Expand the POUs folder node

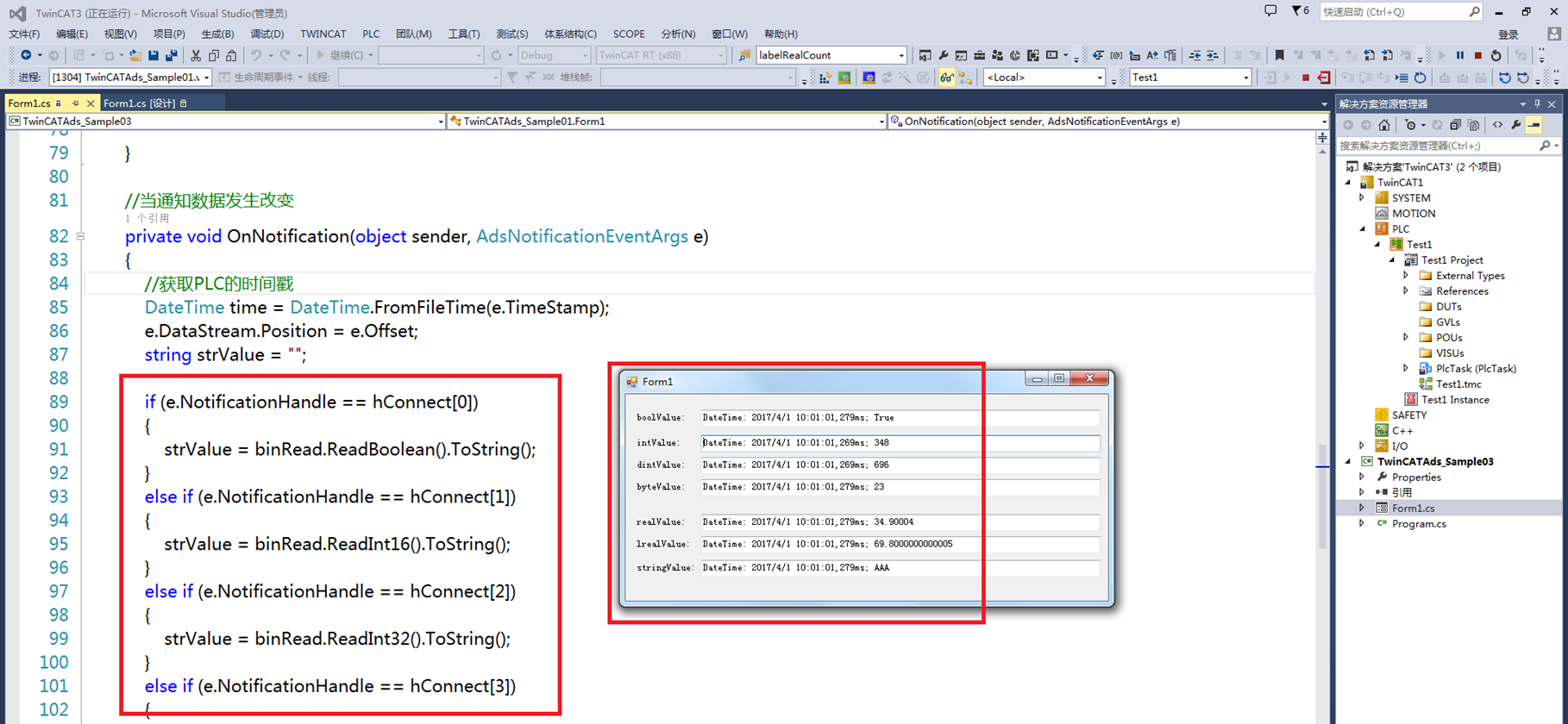click(x=1406, y=338)
